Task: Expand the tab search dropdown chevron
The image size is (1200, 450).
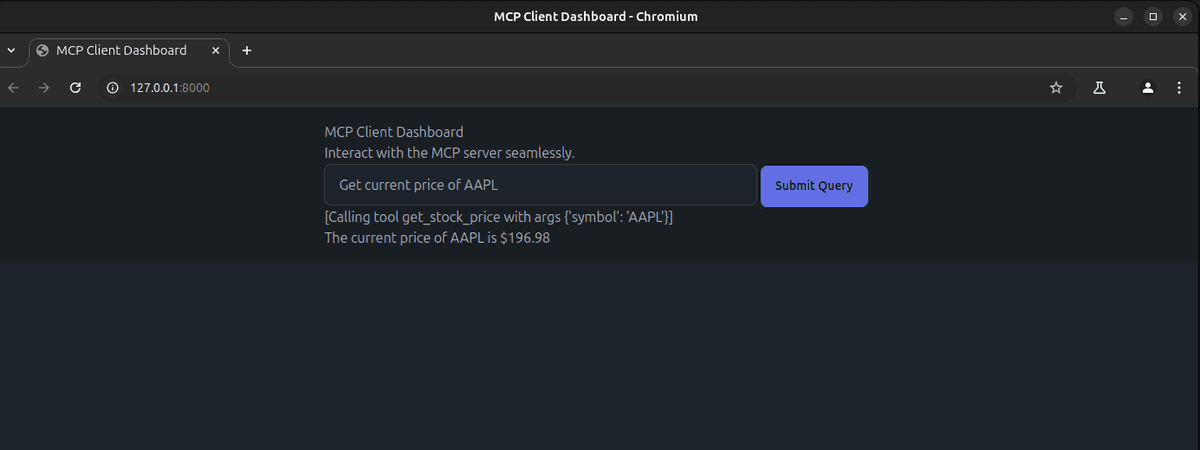Action: coord(11,50)
